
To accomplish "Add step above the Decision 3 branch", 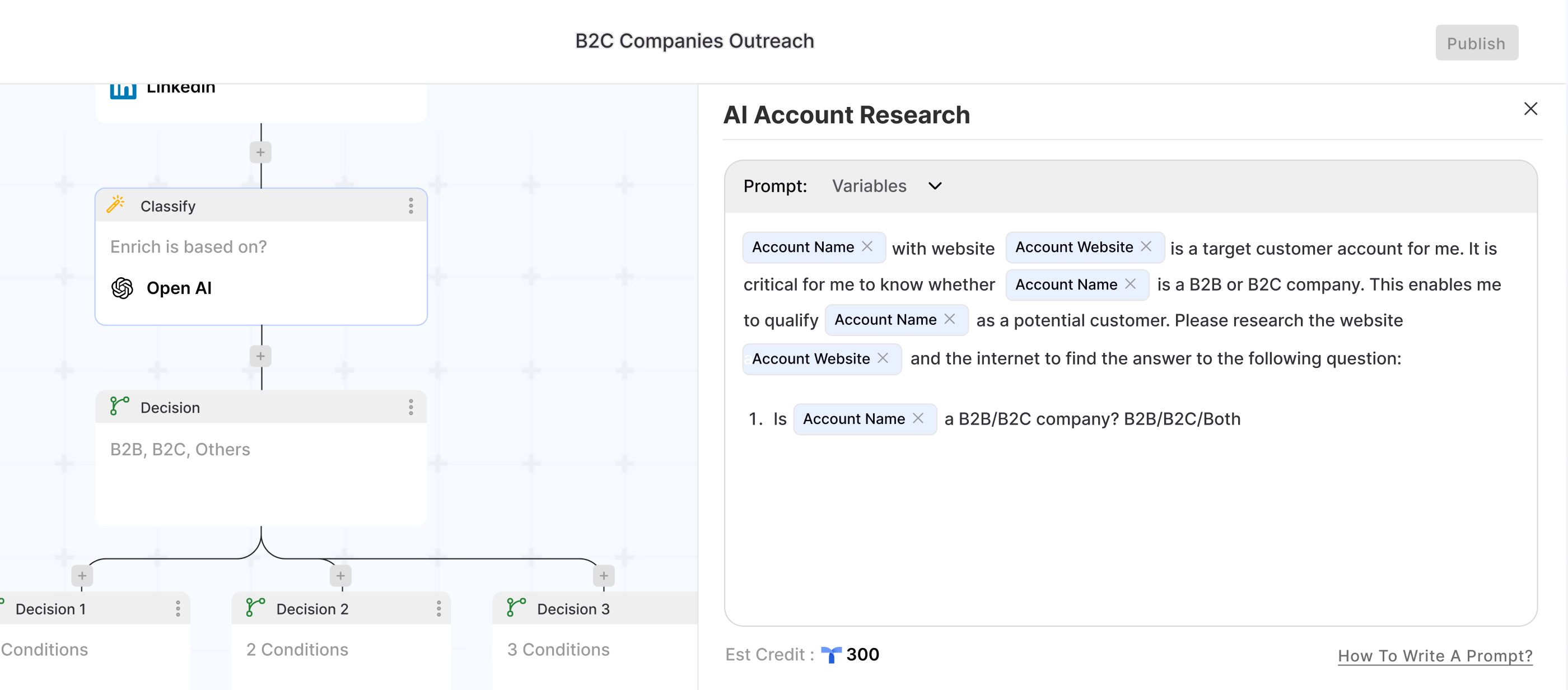I will pos(603,576).
